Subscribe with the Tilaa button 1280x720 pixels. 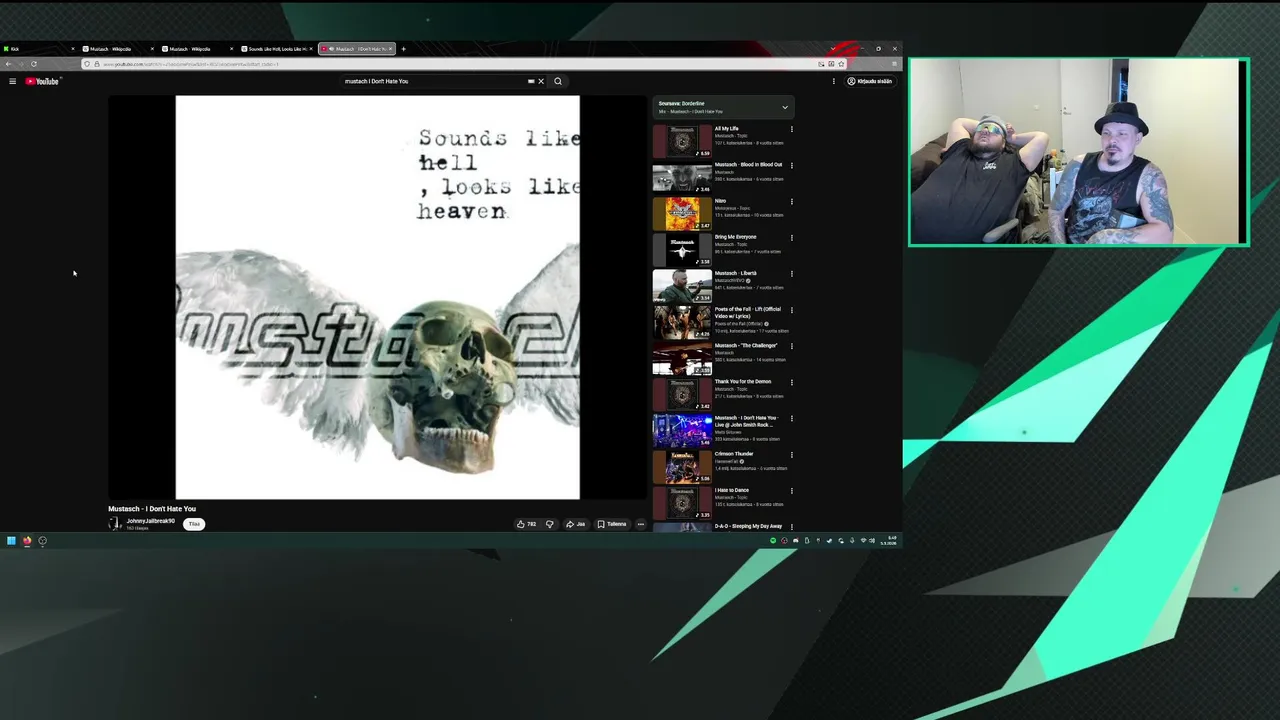(194, 524)
